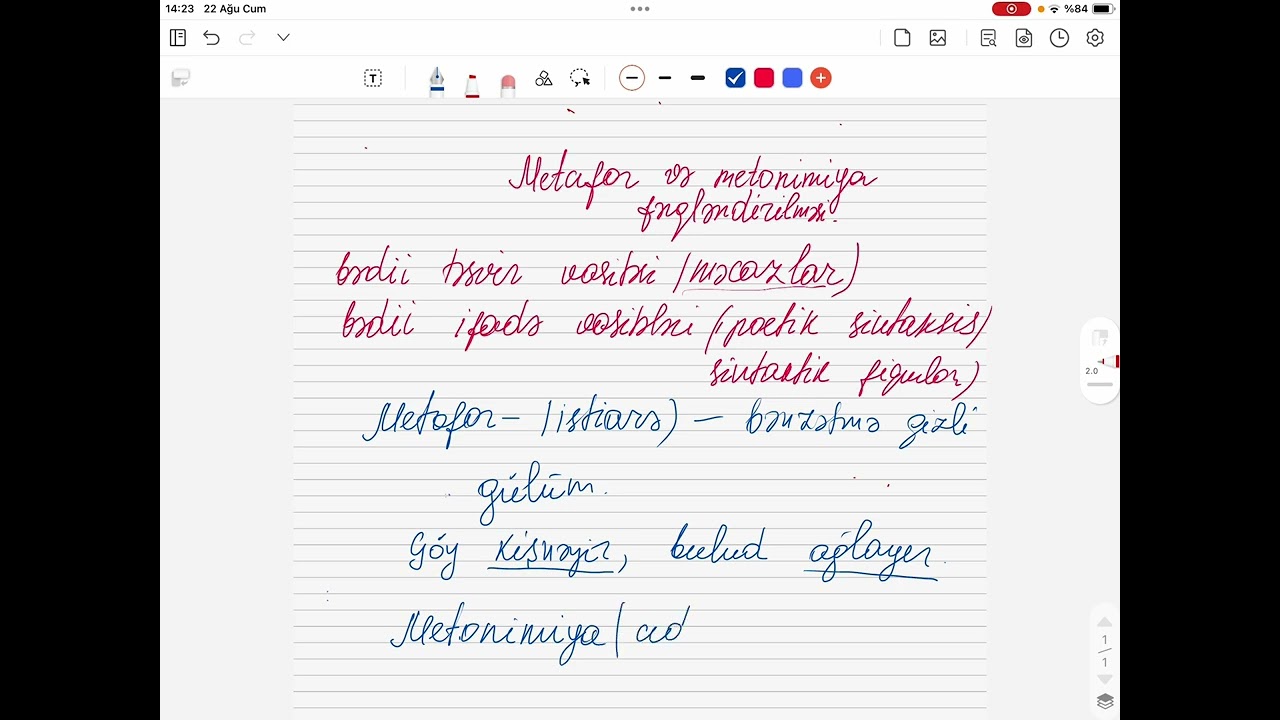Go to next page arrow
This screenshot has height=720, width=1280.
click(1105, 679)
